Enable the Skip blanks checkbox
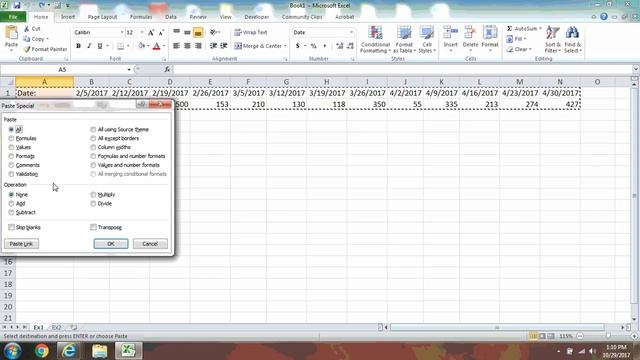Screen dimensions: 640x360 [11, 227]
